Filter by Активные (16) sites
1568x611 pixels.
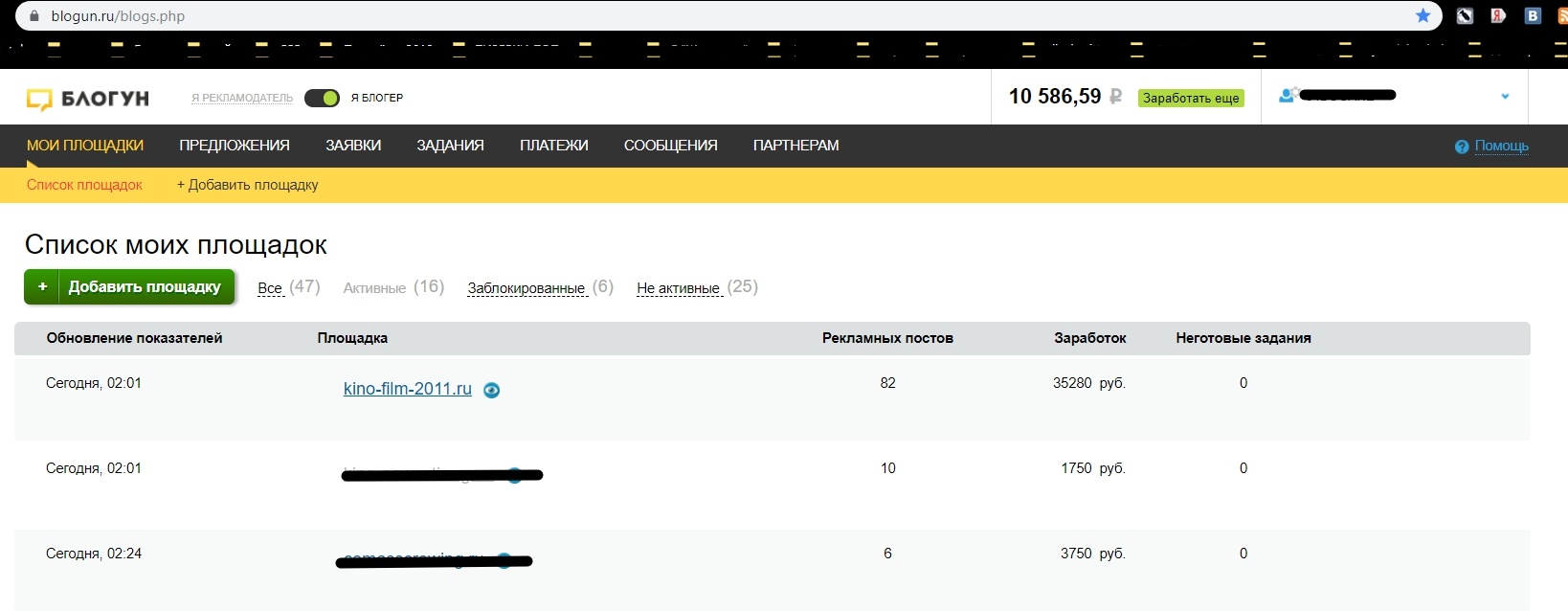coord(393,287)
